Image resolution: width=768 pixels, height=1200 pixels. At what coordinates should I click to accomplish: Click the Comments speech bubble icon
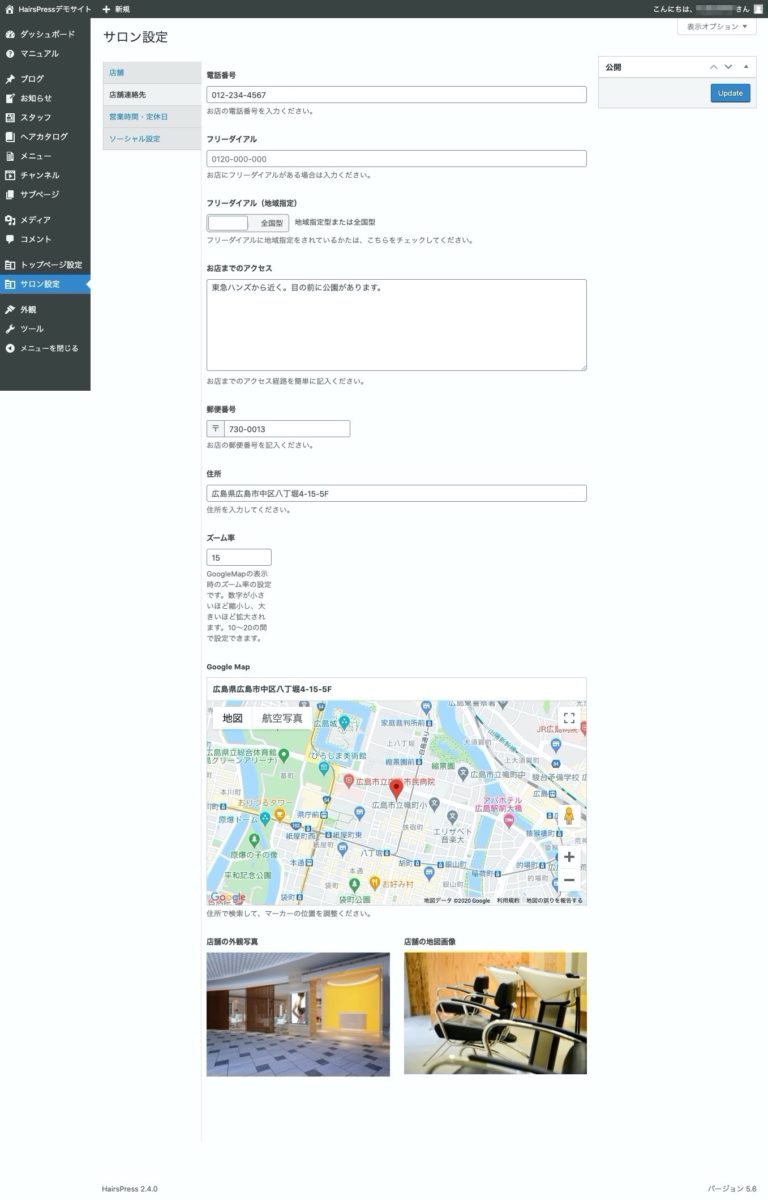[x=10, y=239]
